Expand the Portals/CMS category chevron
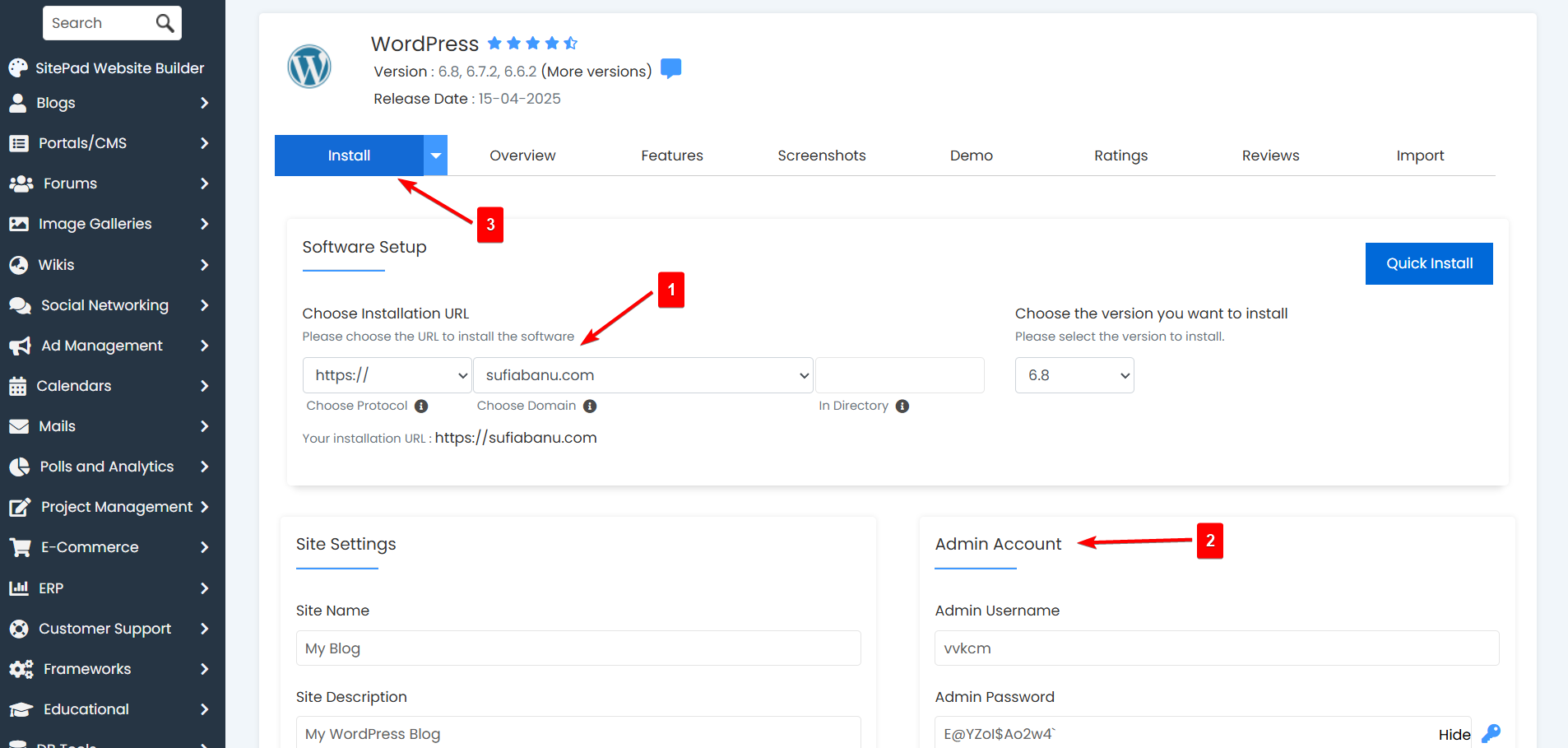The width and height of the screenshot is (1568, 748). coord(204,143)
